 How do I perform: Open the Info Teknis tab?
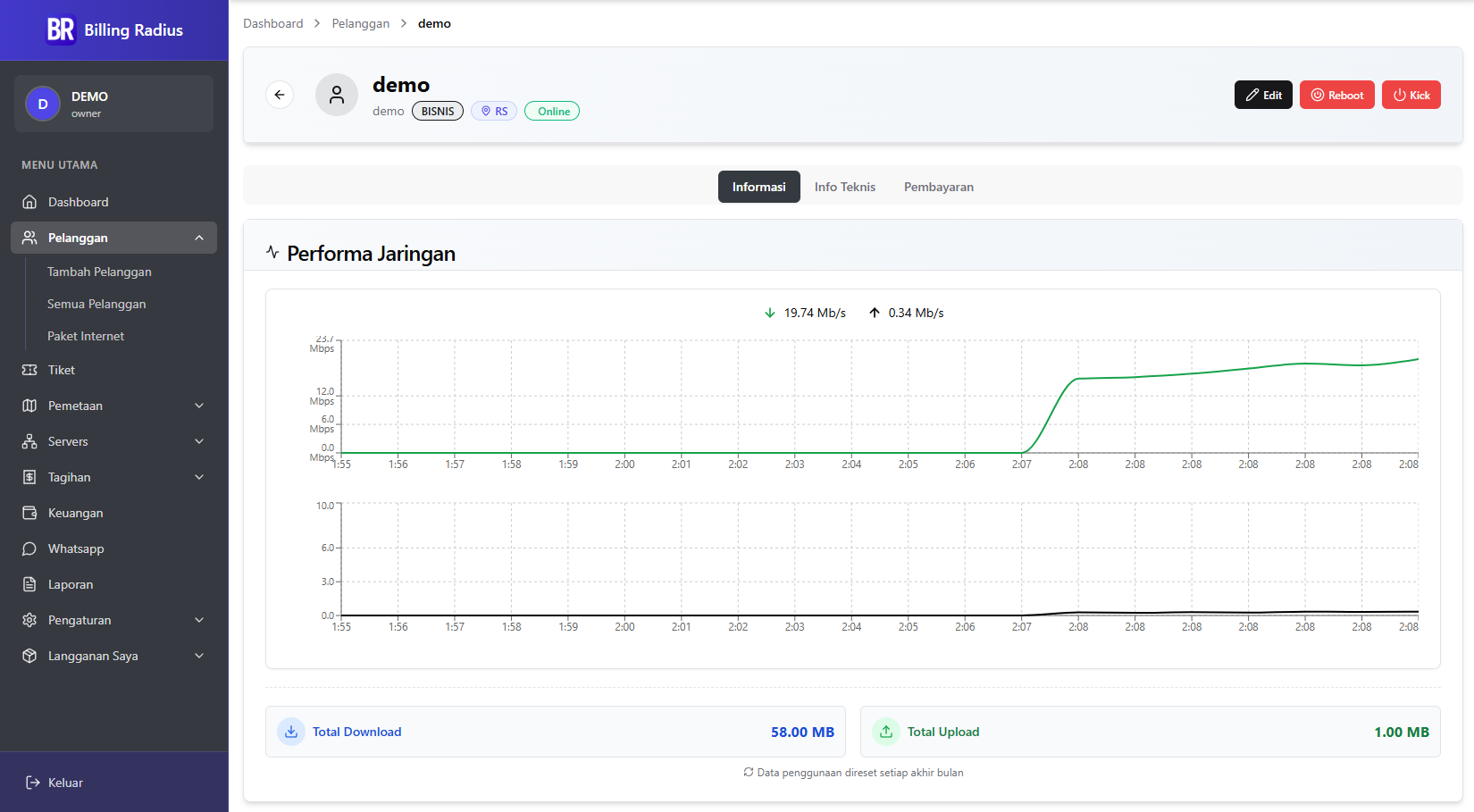(x=845, y=187)
